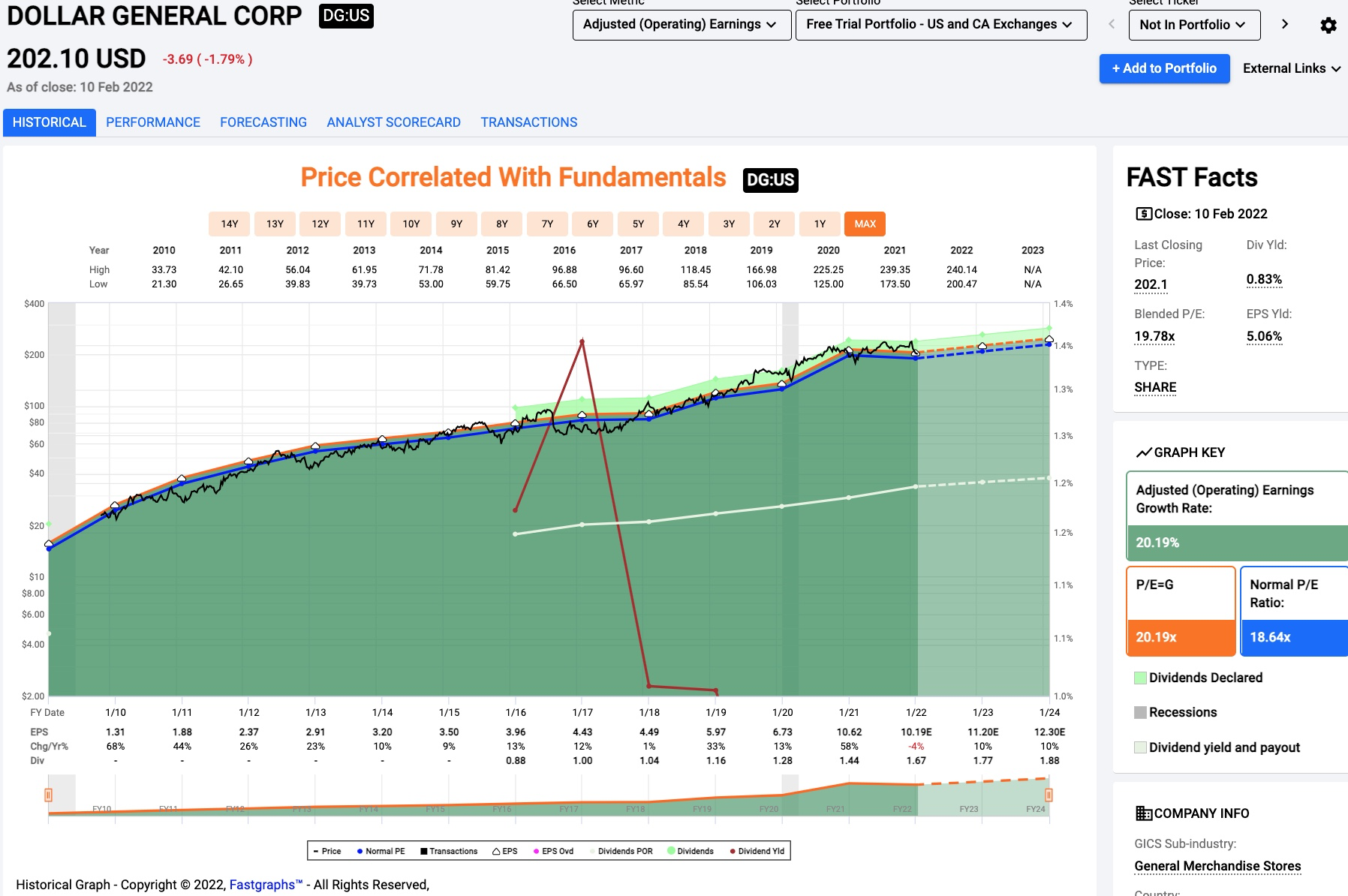Click the DG:US badge beside company name
This screenshot has height=896, width=1348.
[x=346, y=16]
